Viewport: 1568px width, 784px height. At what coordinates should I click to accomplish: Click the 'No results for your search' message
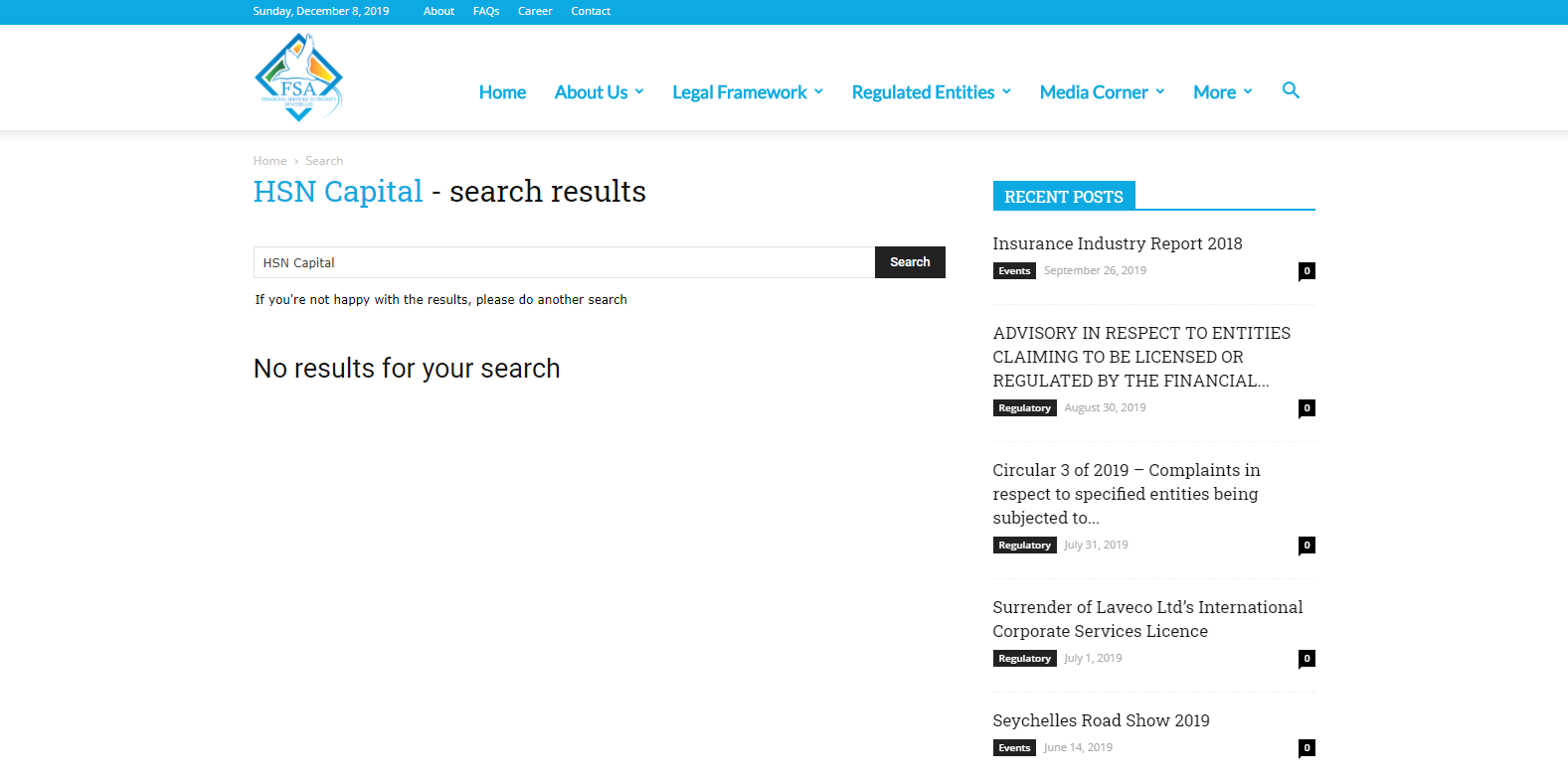coord(407,369)
